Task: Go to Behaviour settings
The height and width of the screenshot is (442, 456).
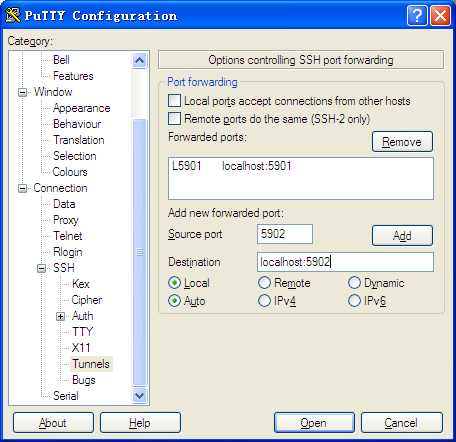Action: (77, 124)
